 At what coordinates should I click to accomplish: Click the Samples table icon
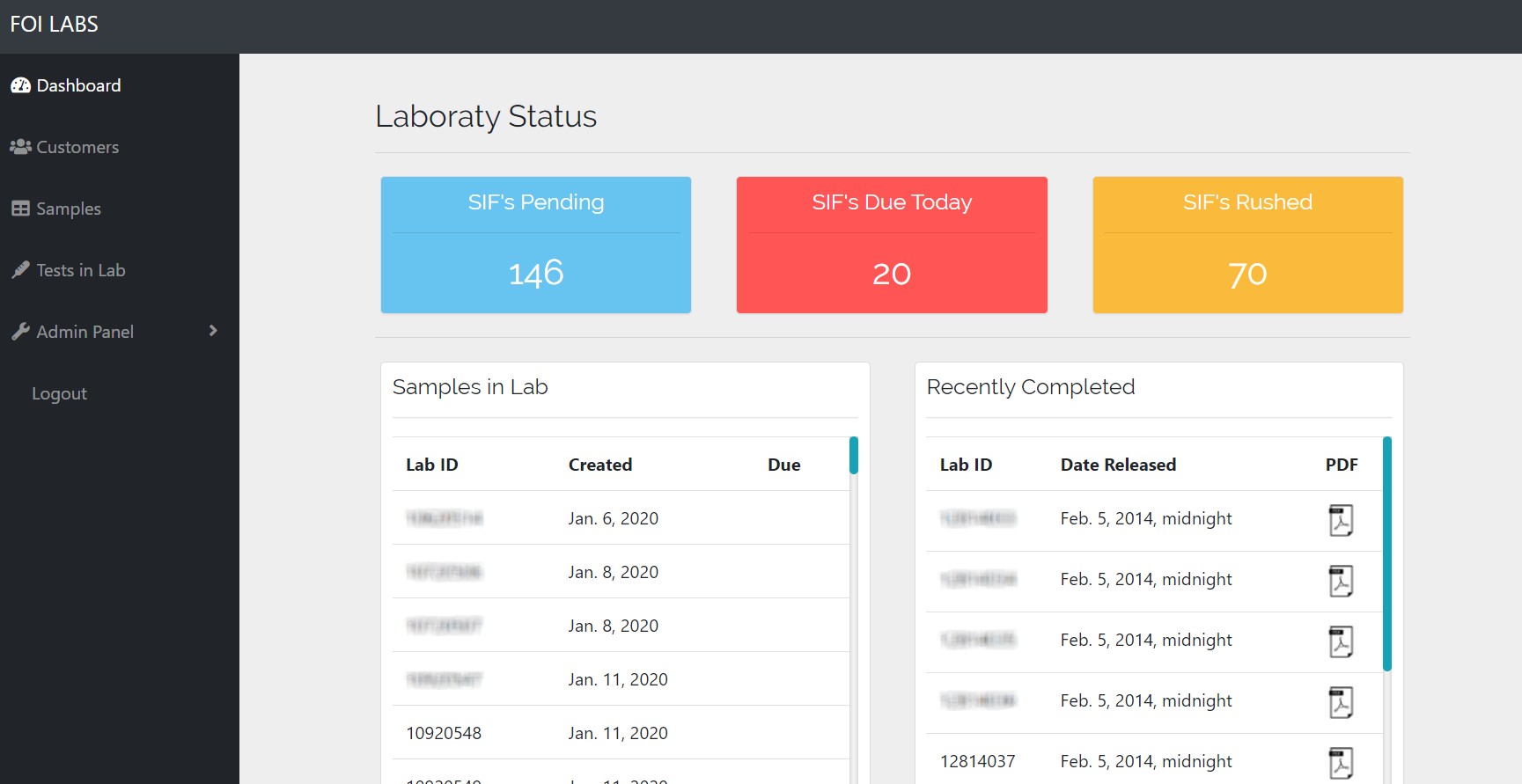tap(20, 209)
